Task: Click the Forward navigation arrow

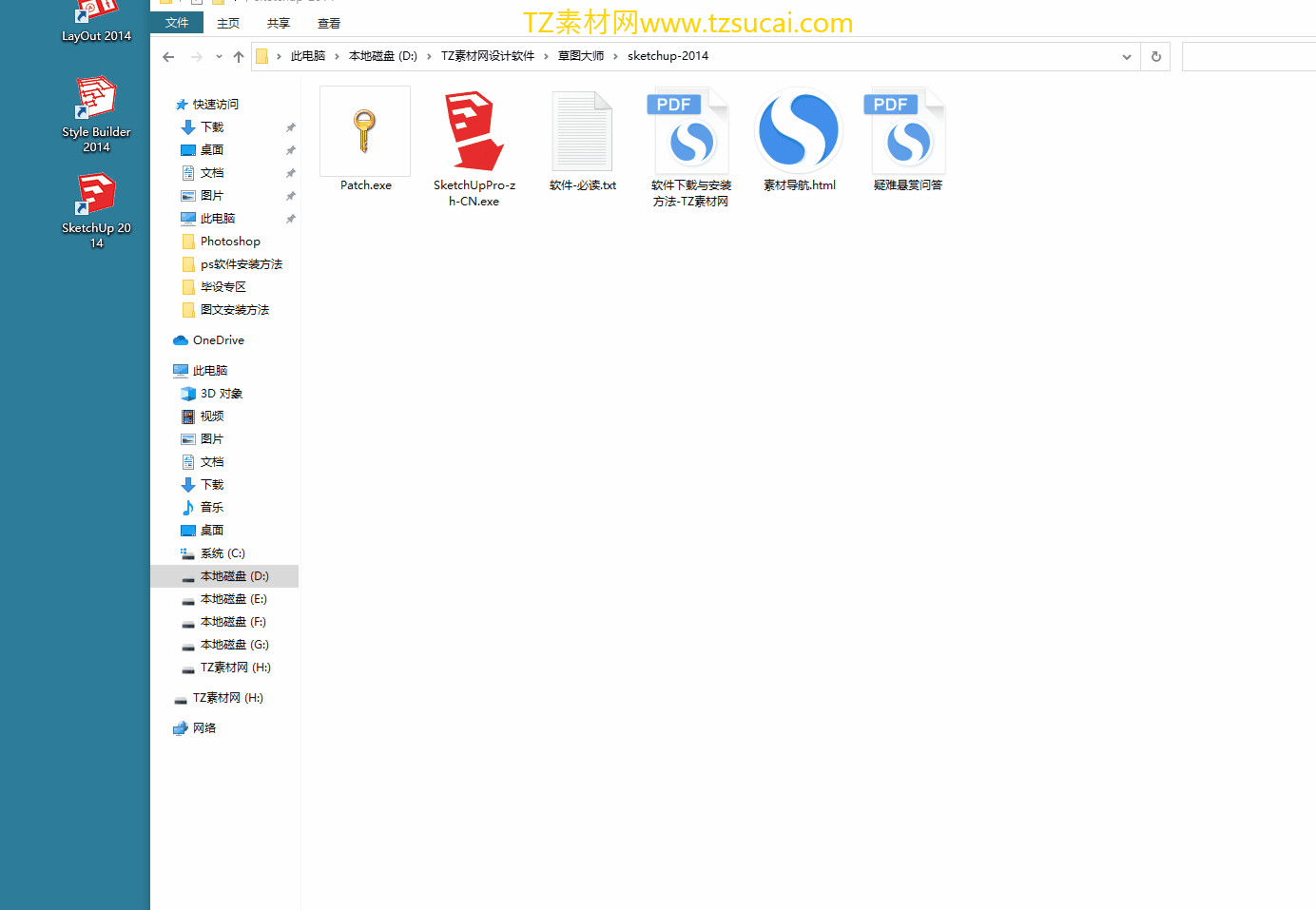Action: pos(197,57)
